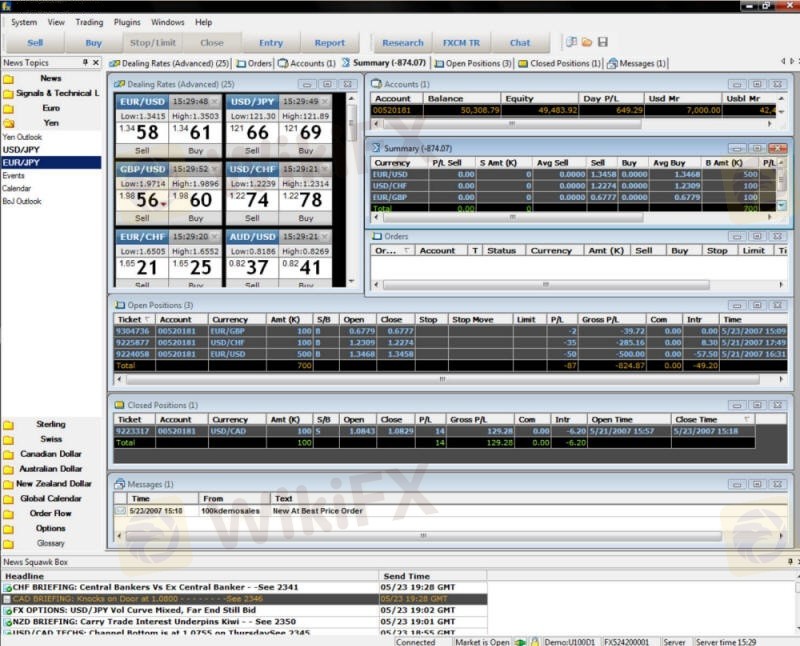Click the Canadian Dollar folder icon
Screen dimensions: 800x646
point(9,454)
